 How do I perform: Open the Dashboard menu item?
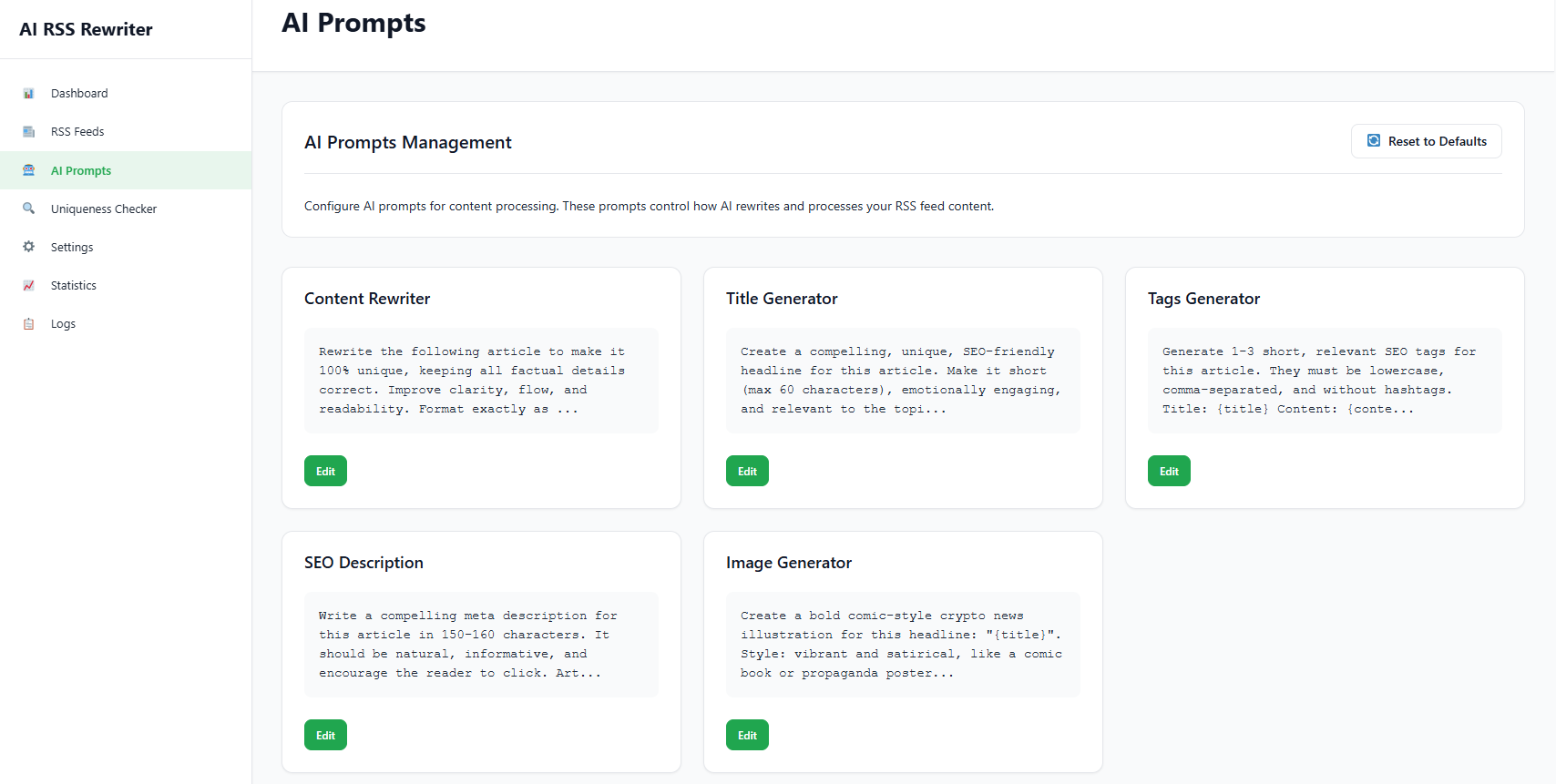pyautogui.click(x=79, y=94)
